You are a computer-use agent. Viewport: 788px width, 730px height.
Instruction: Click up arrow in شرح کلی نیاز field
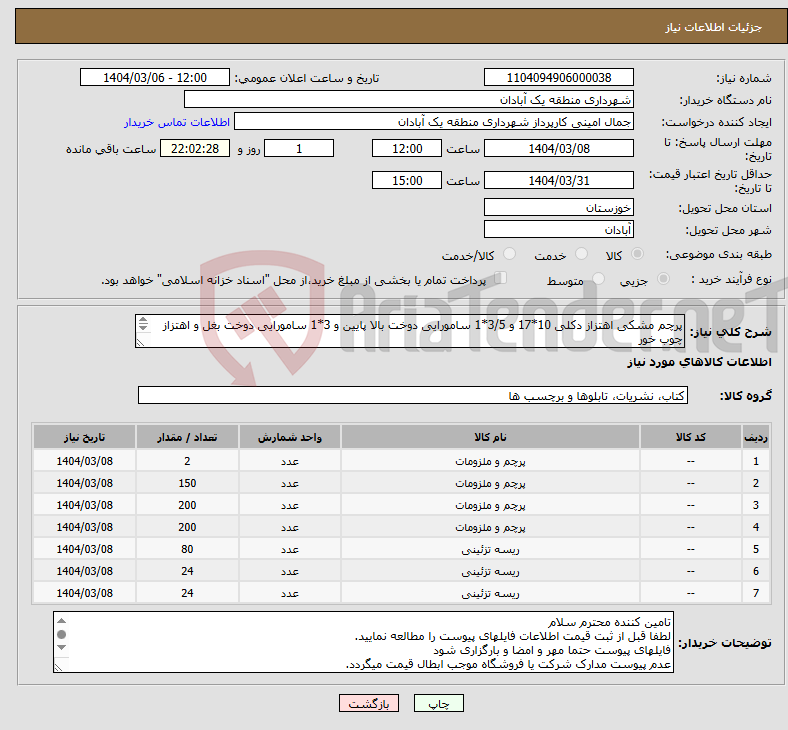(143, 321)
